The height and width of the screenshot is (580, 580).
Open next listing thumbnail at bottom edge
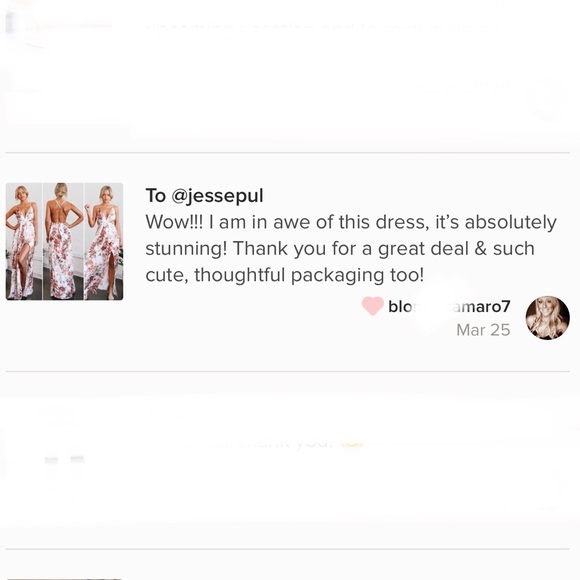pos(64,578)
